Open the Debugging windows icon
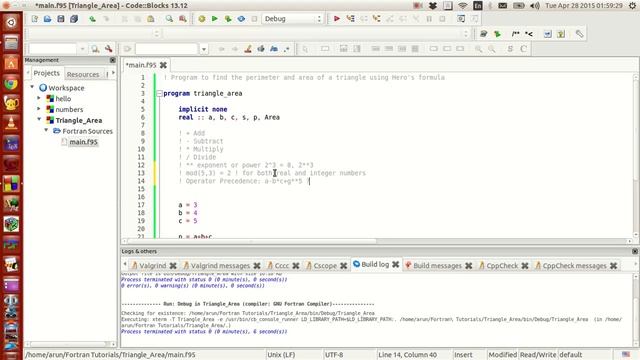Image resolution: width=640 pixels, height=360 pixels. point(461,19)
